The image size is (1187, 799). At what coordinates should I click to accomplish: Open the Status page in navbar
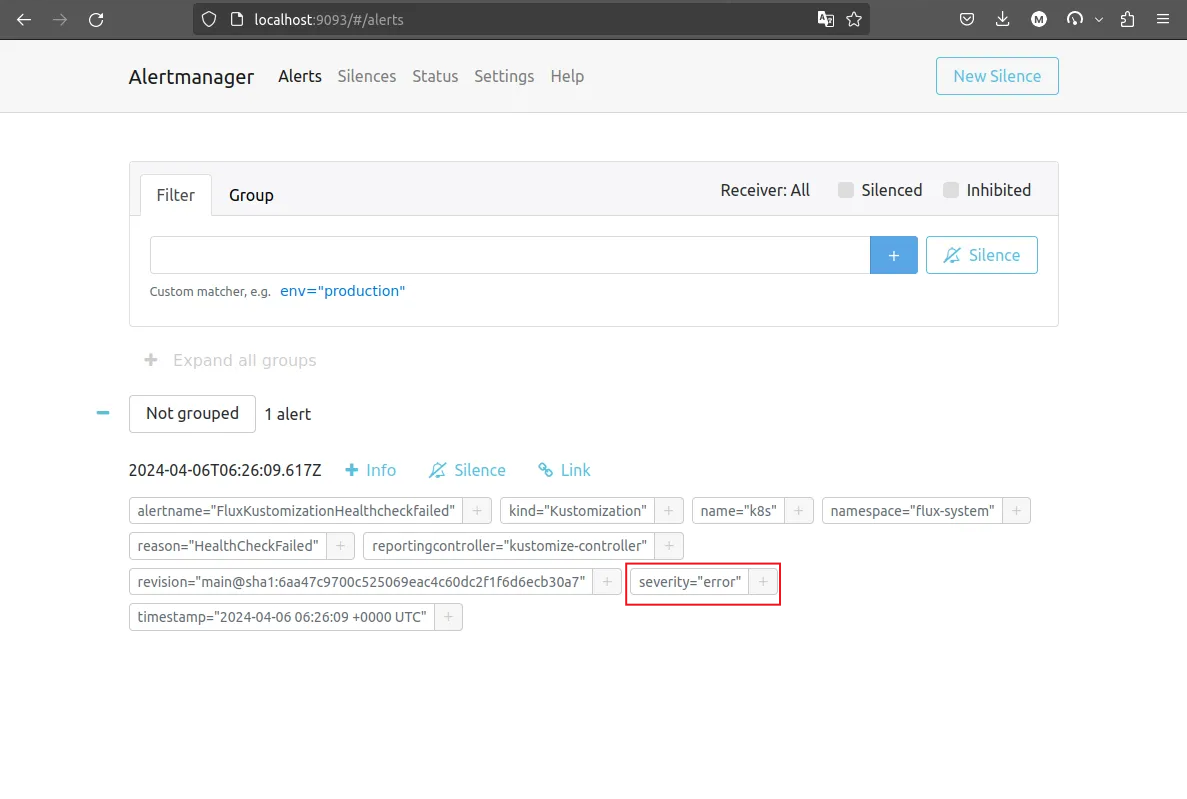(x=435, y=76)
